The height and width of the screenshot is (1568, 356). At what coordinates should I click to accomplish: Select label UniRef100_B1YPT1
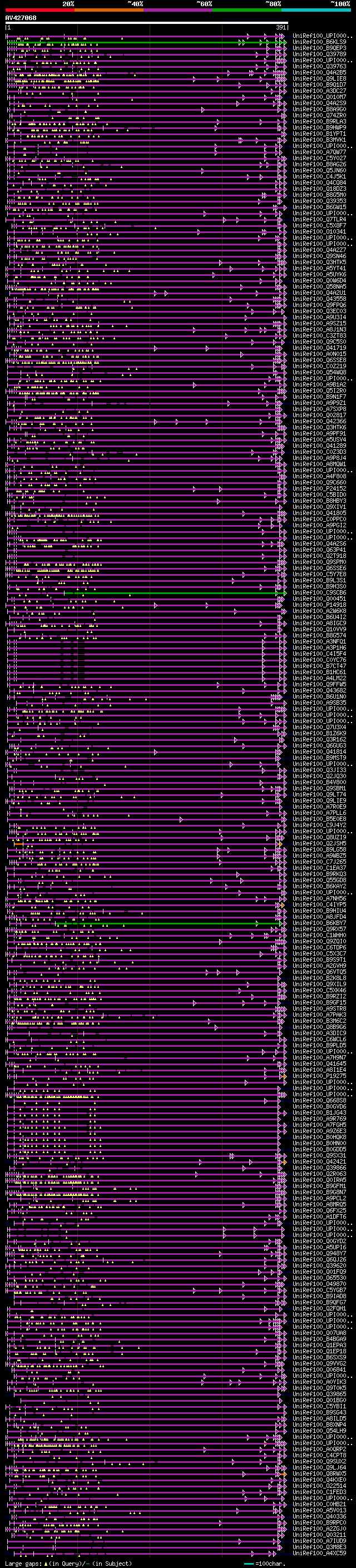coord(319,134)
